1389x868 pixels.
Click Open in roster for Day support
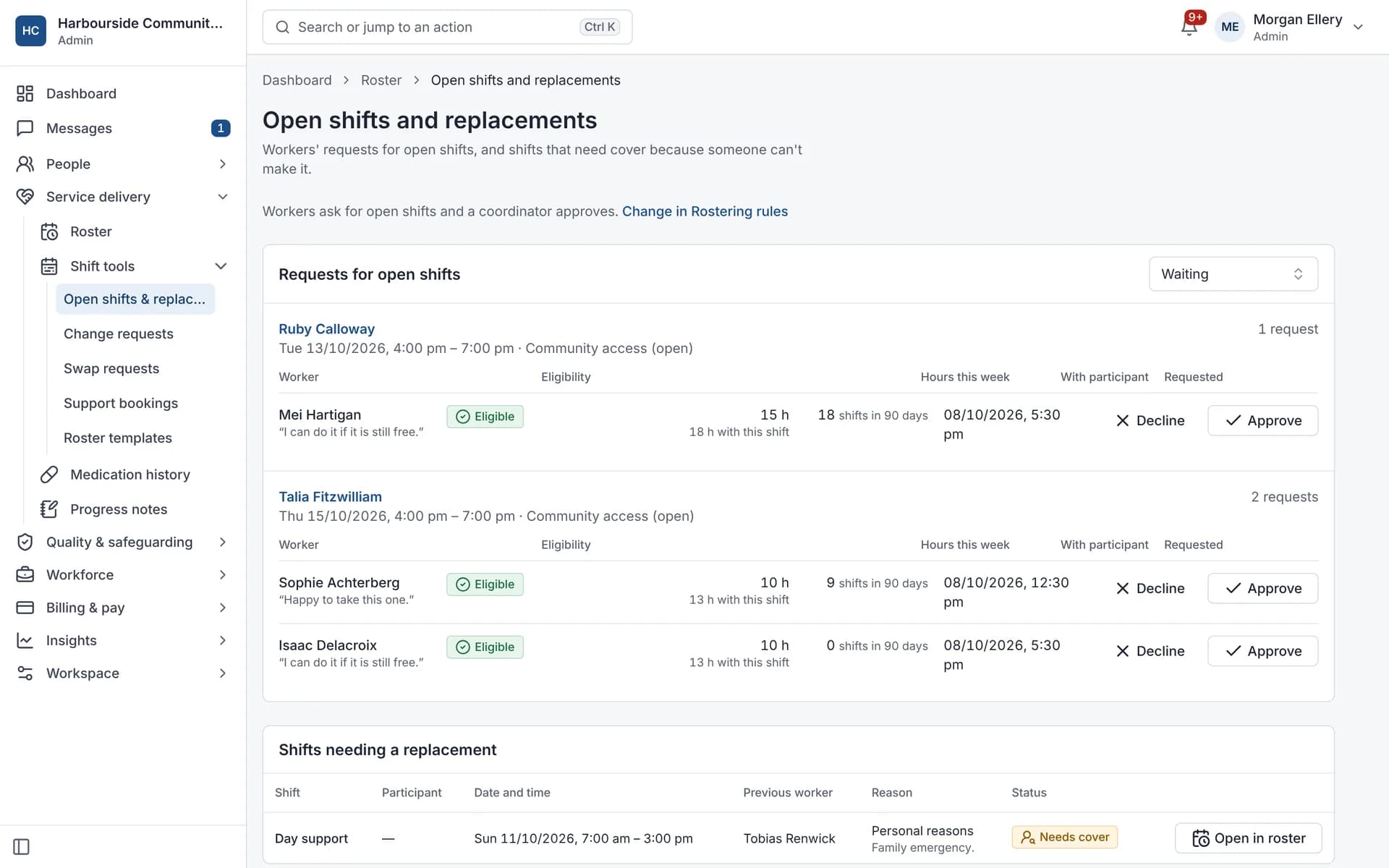pyautogui.click(x=1248, y=838)
